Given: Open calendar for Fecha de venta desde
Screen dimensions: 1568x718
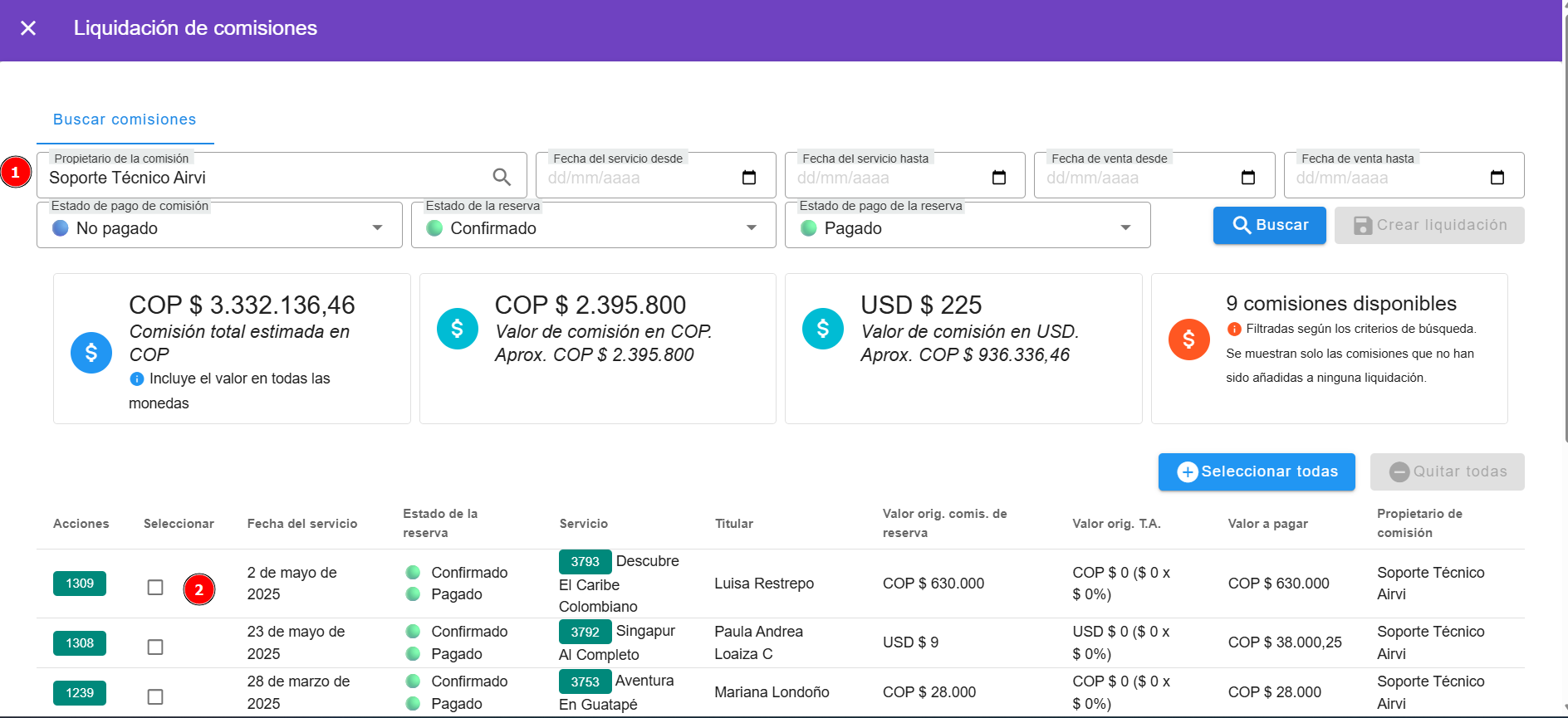Looking at the screenshot, I should (x=1247, y=178).
